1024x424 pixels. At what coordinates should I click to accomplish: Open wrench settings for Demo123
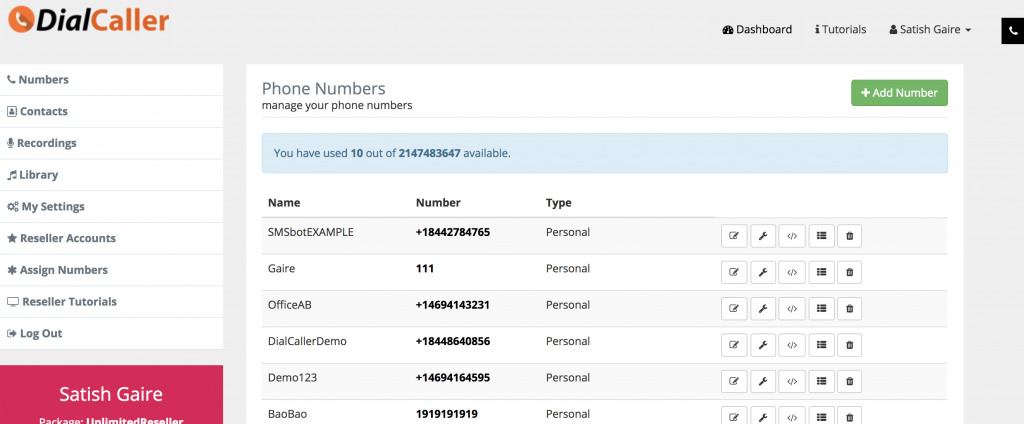(763, 382)
